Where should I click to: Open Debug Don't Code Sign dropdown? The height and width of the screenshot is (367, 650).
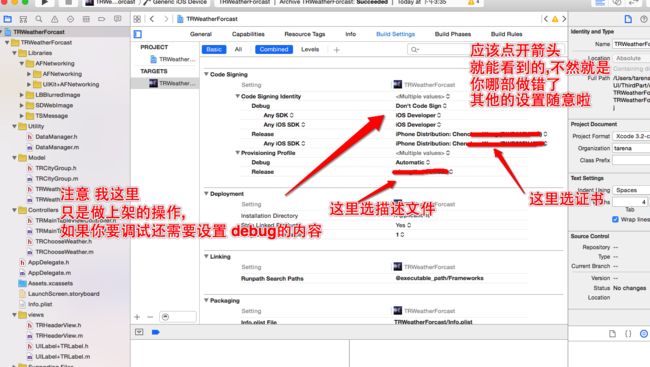coord(421,106)
